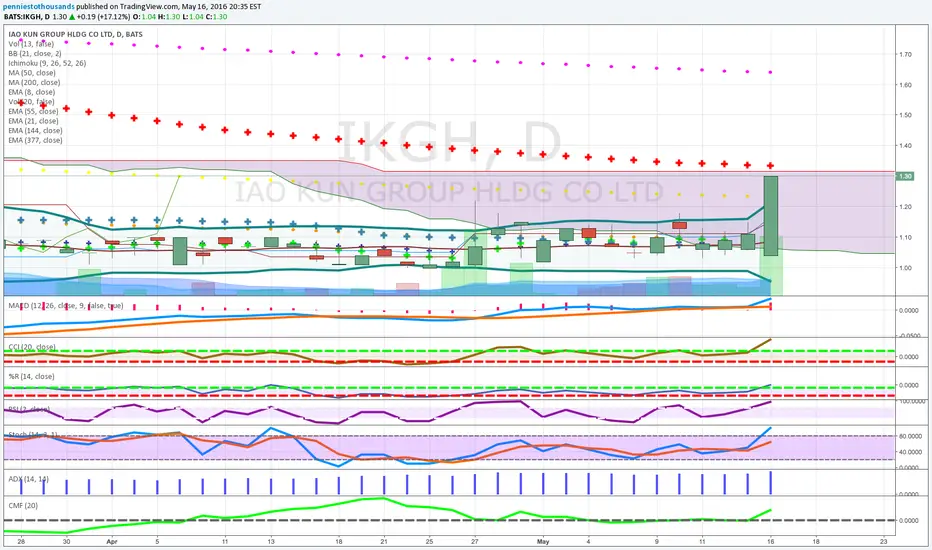Click the BATS:IKGH, D symbol header
The width and height of the screenshot is (932, 550).
point(27,17)
